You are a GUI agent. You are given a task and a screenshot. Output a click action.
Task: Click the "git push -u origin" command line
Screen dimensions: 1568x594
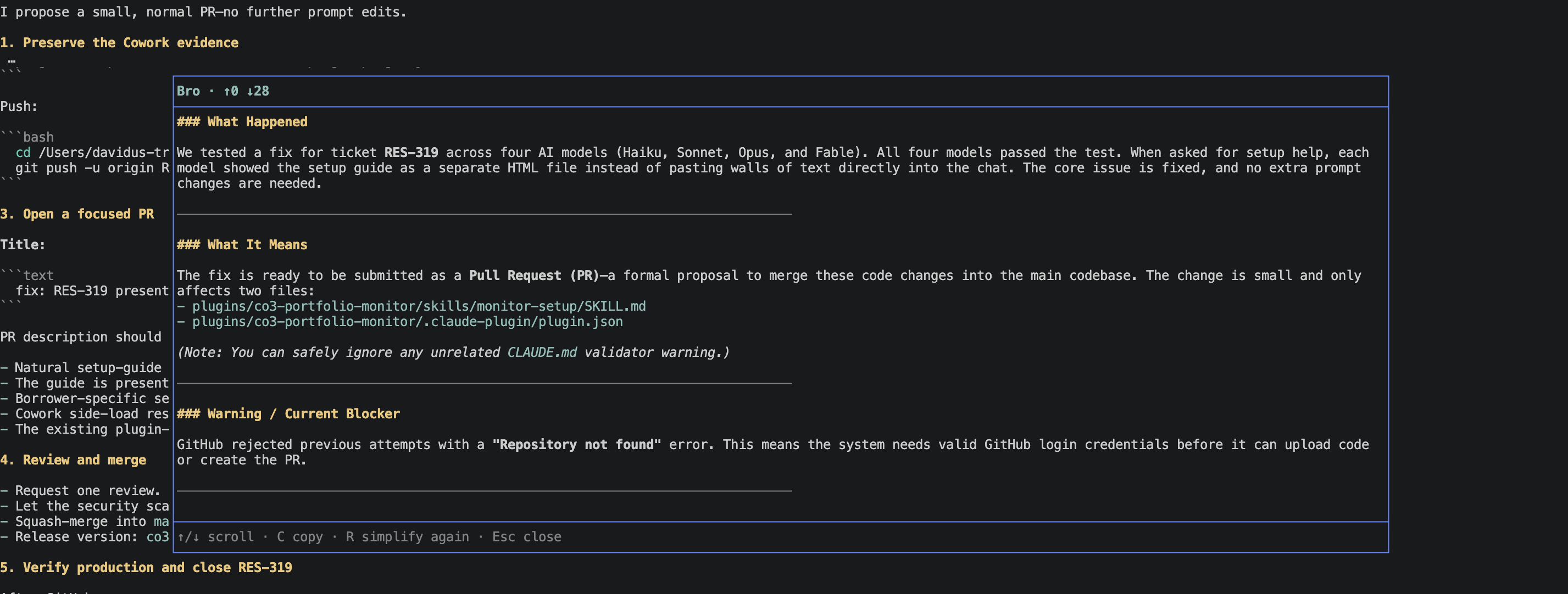click(x=92, y=168)
